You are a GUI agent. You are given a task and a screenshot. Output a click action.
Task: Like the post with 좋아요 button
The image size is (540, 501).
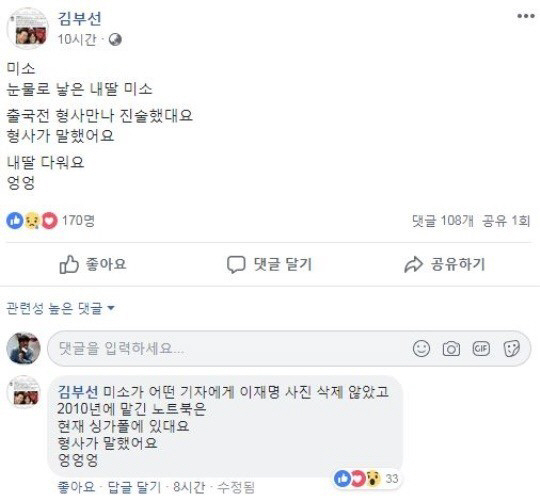(93, 264)
